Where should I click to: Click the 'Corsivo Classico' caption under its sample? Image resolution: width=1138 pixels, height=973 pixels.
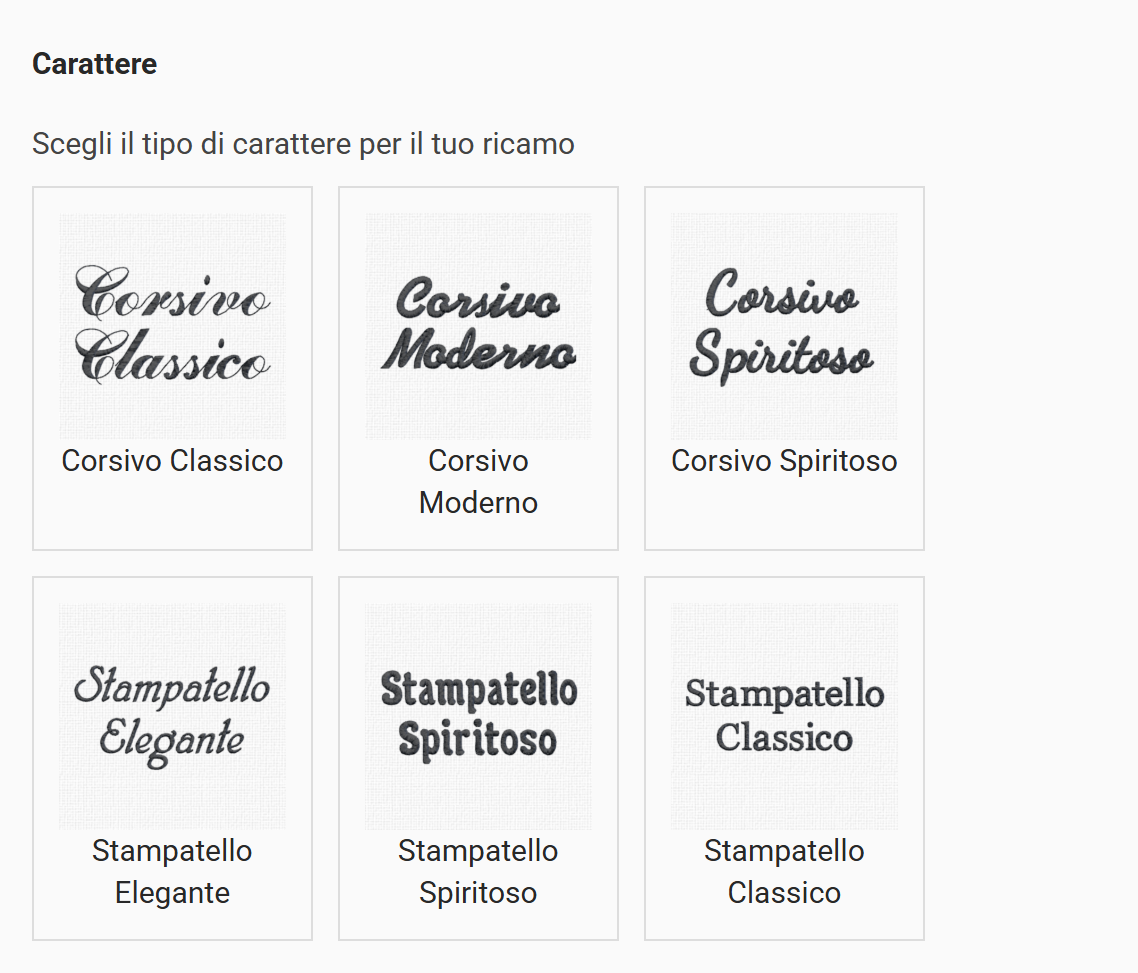tap(172, 461)
